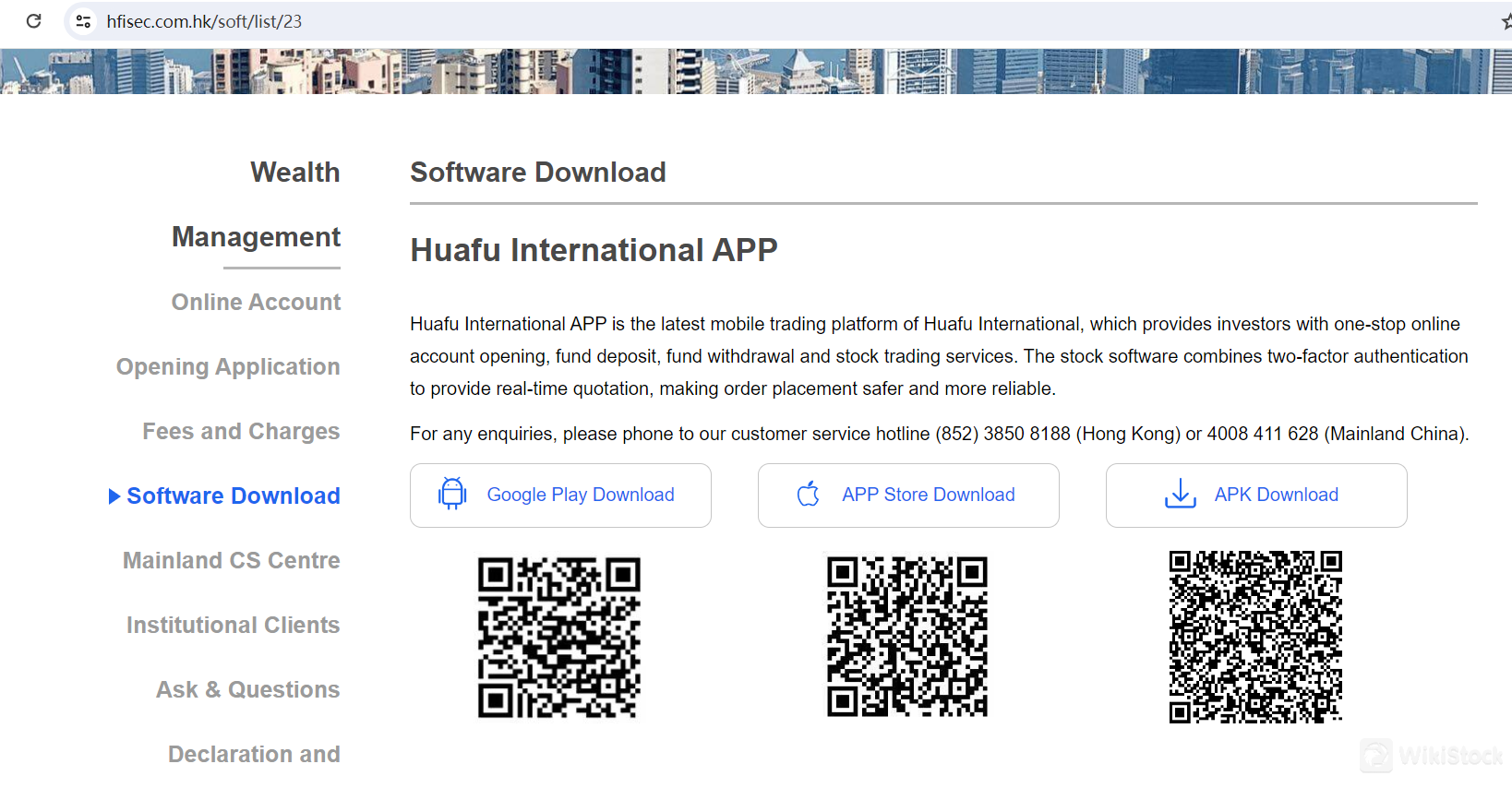Screen dimensions: 1512x788
Task: Bookmark this page with the star icon
Action: [1506, 21]
